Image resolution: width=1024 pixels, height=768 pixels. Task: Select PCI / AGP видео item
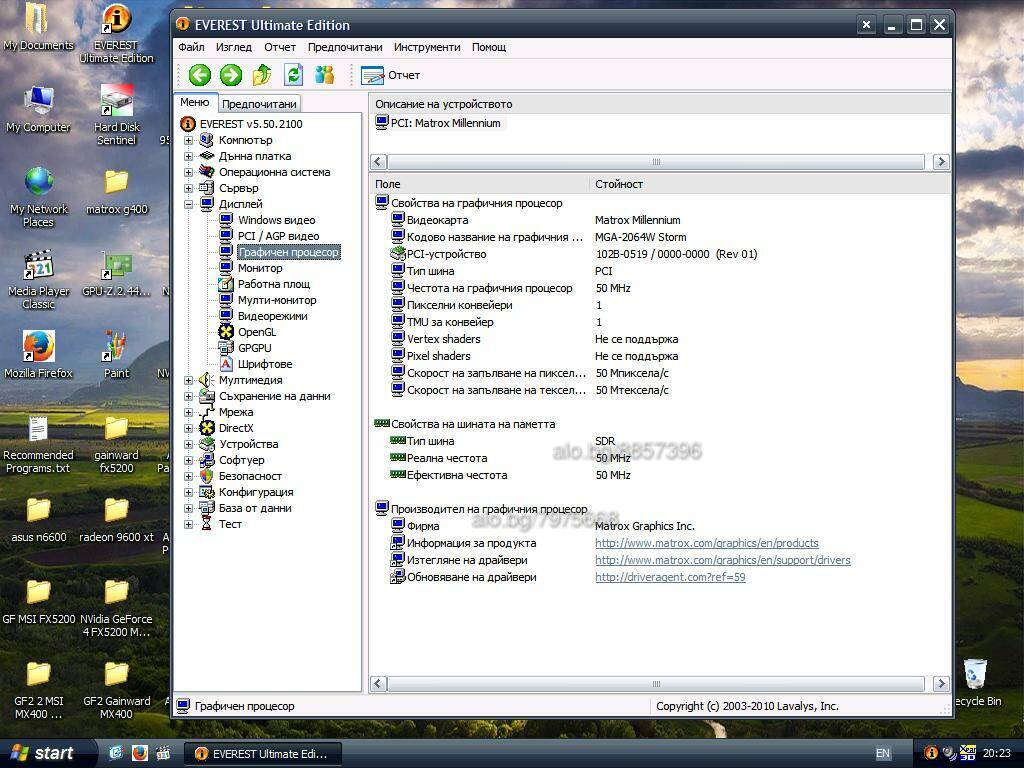coord(278,236)
